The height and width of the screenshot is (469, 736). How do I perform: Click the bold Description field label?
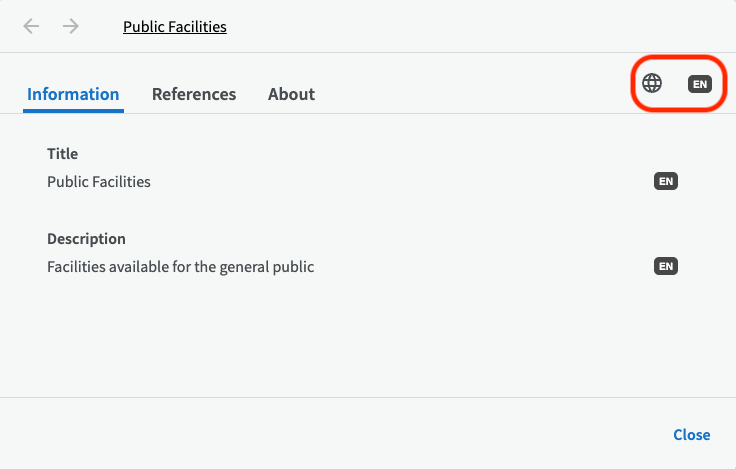click(86, 239)
